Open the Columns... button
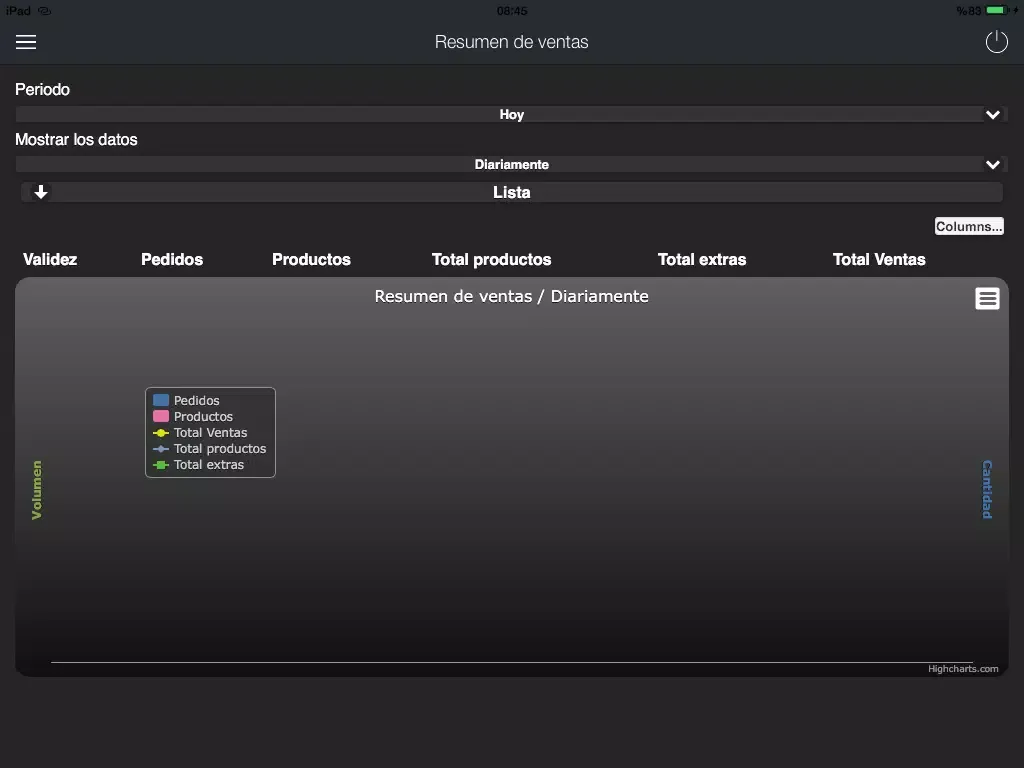1024x768 pixels. pos(968,226)
